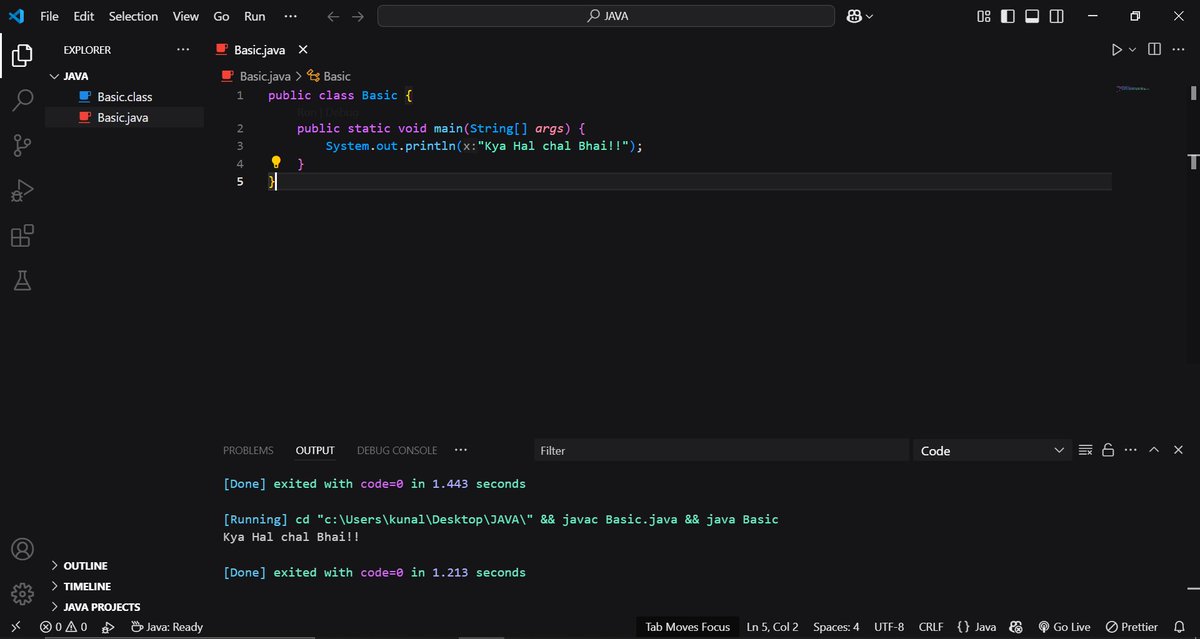Open the Manage gear menu
Viewport: 1200px width, 639px height.
pos(22,594)
